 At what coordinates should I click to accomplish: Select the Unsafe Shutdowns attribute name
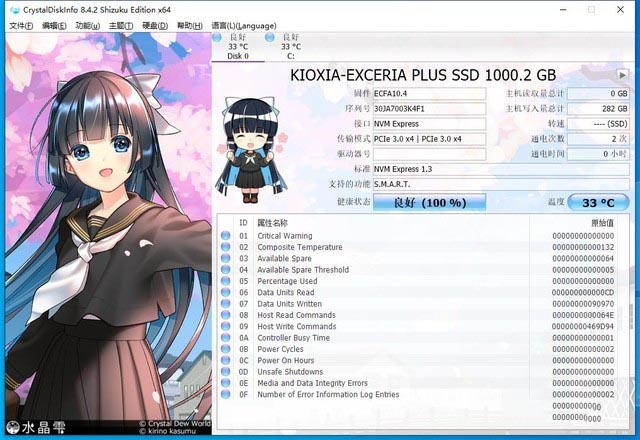pyautogui.click(x=290, y=372)
